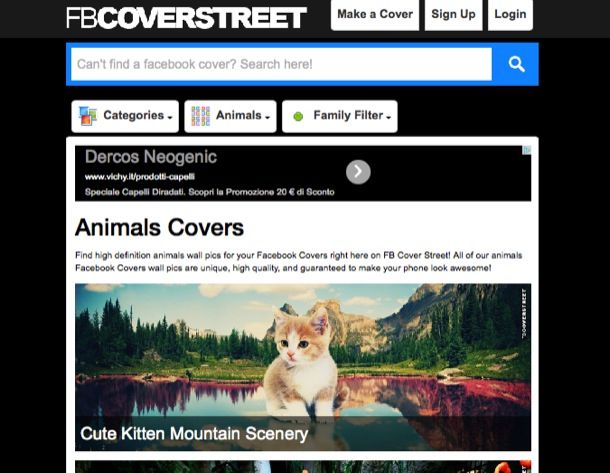
Task: Expand the Categories dropdown arrow
Action: click(x=170, y=118)
